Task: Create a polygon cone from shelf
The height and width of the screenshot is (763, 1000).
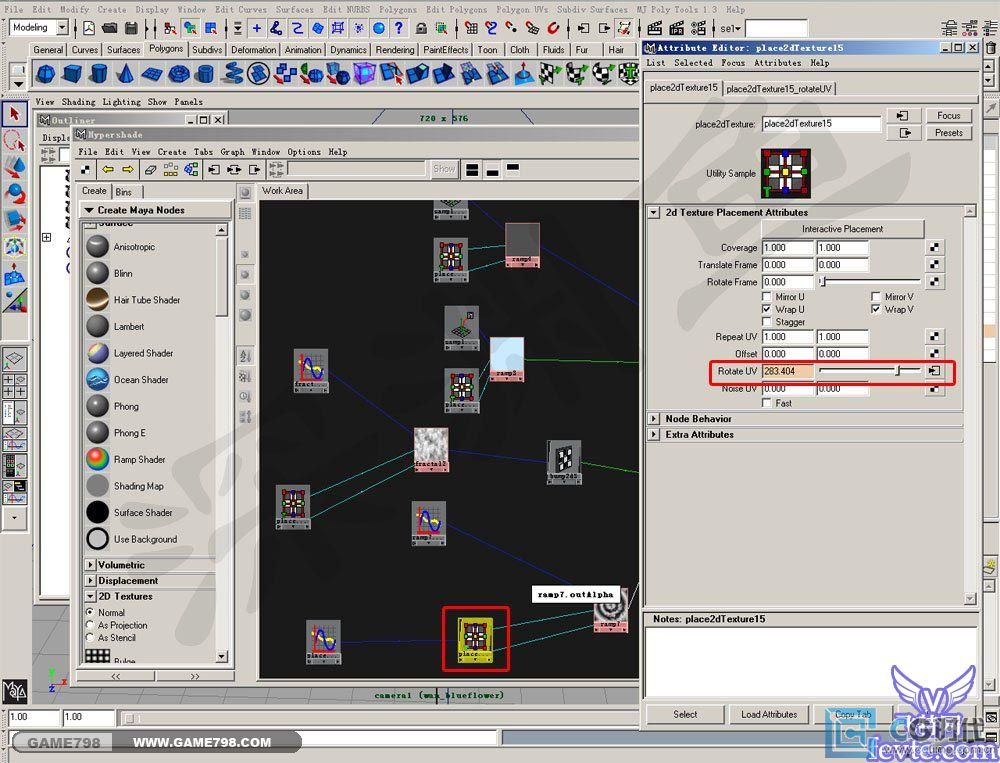Action: [x=125, y=74]
